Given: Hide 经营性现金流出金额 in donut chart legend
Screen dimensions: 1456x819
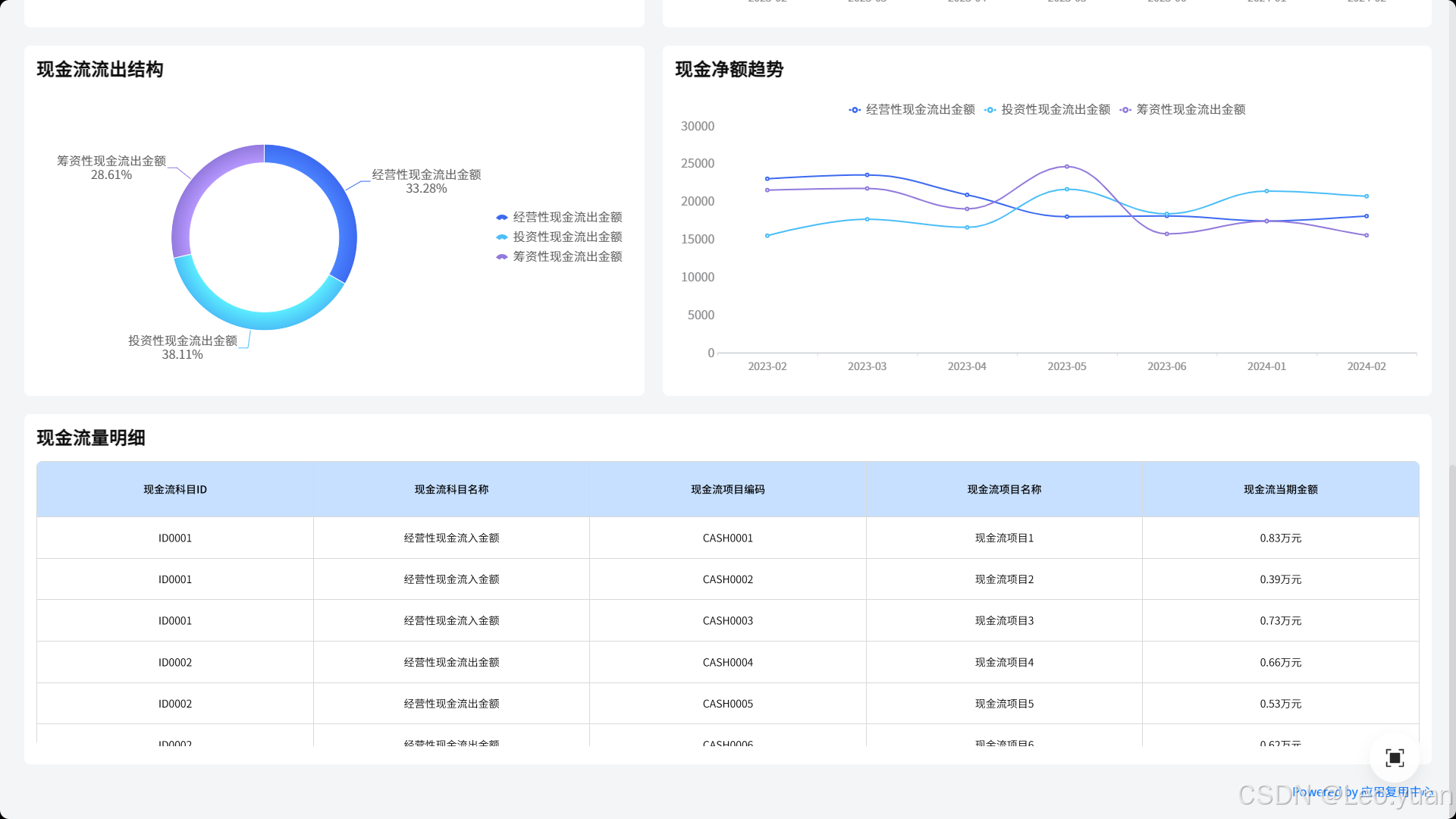Looking at the screenshot, I should (559, 218).
